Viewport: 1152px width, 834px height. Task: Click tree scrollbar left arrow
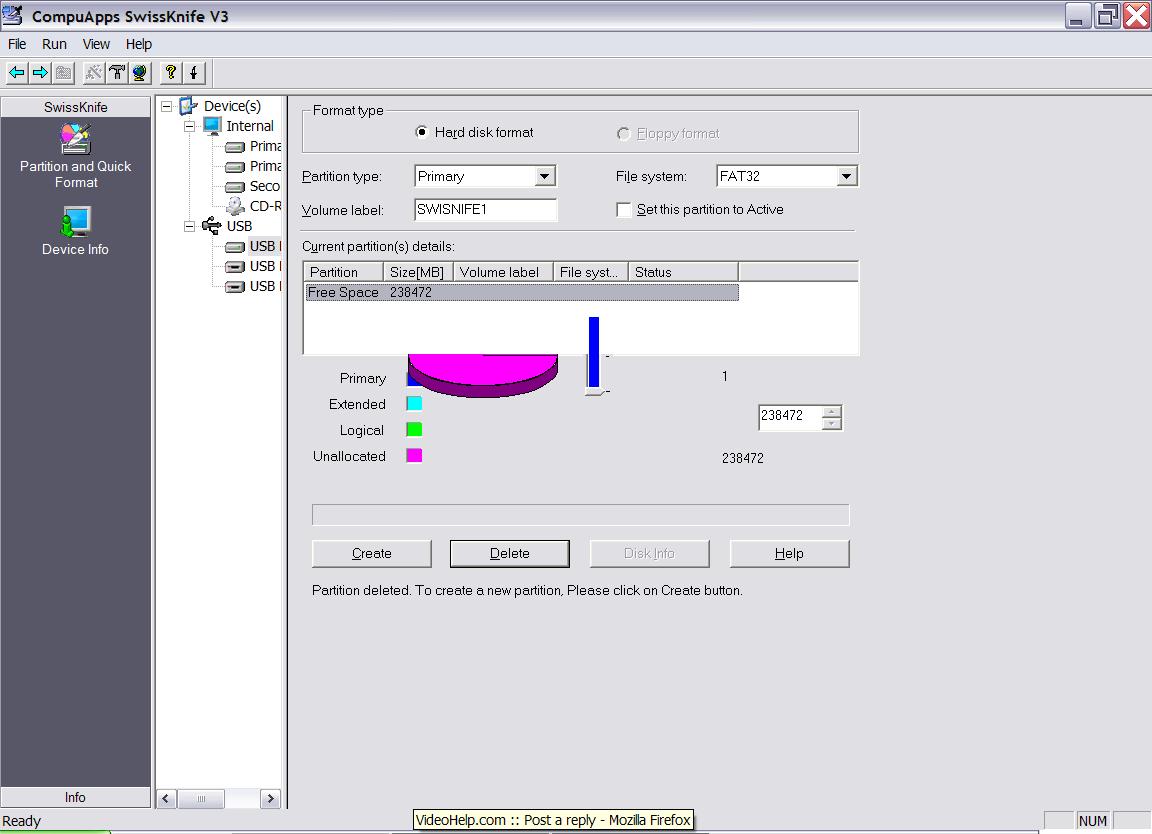[166, 799]
